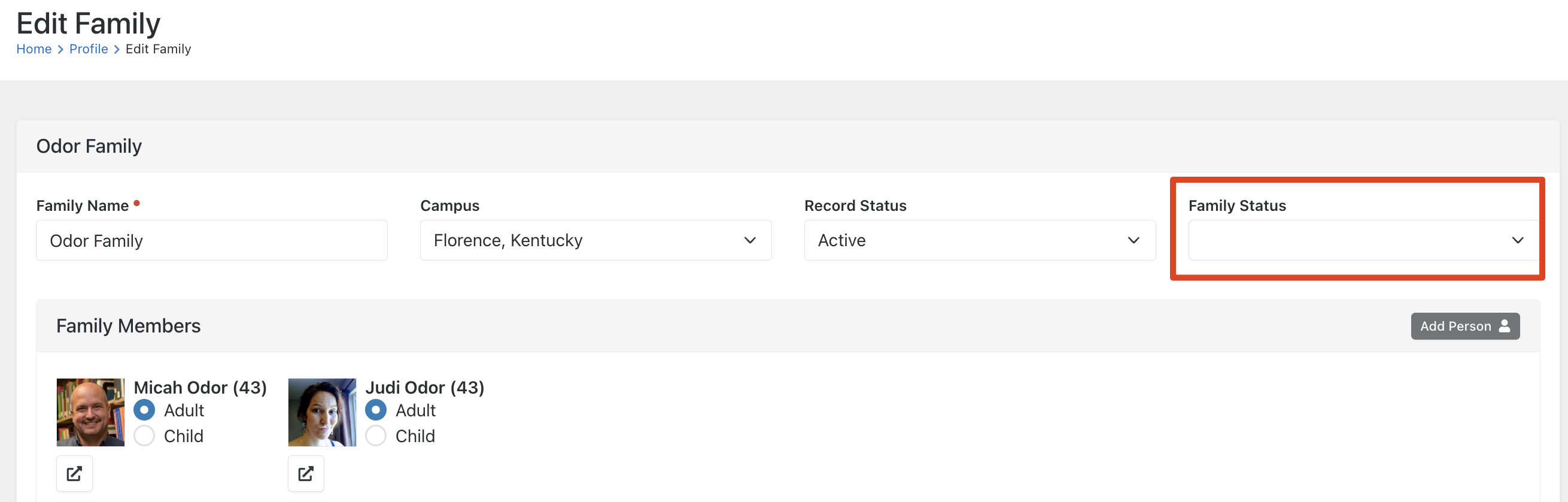Select Child role for Micah Odor
The width and height of the screenshot is (1568, 502).
click(x=144, y=436)
